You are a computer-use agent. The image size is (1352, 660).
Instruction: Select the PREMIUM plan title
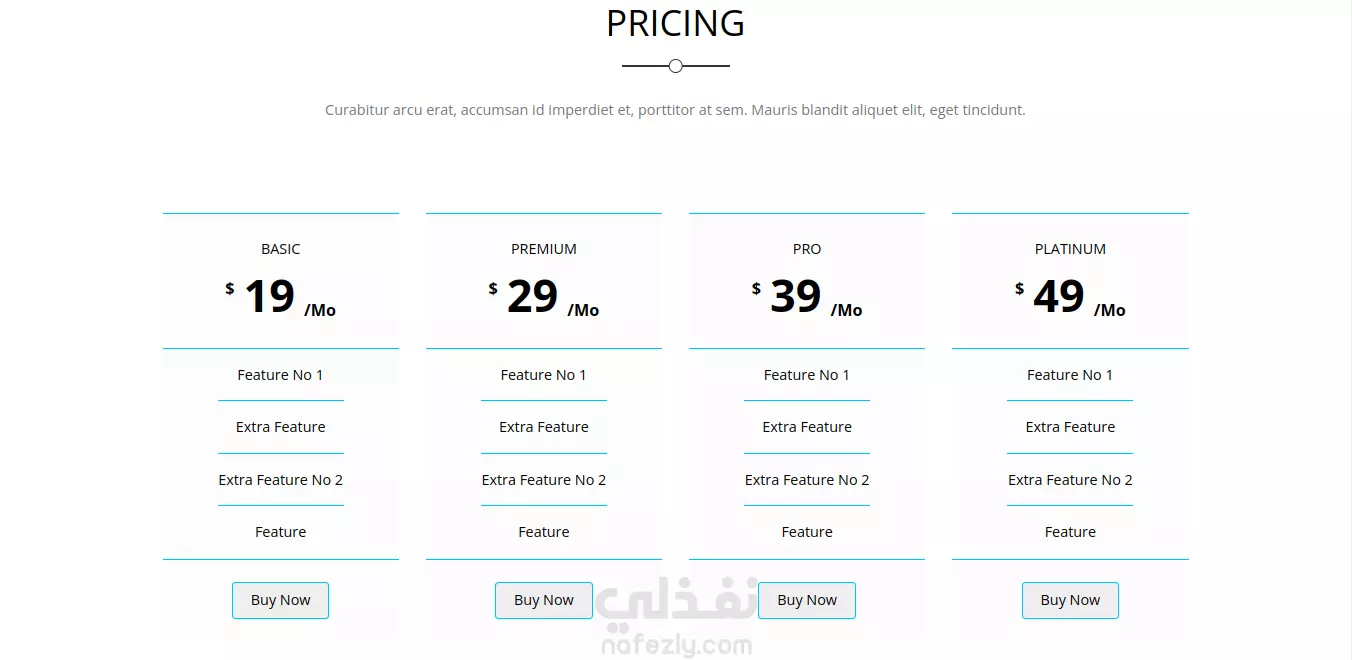tap(543, 249)
